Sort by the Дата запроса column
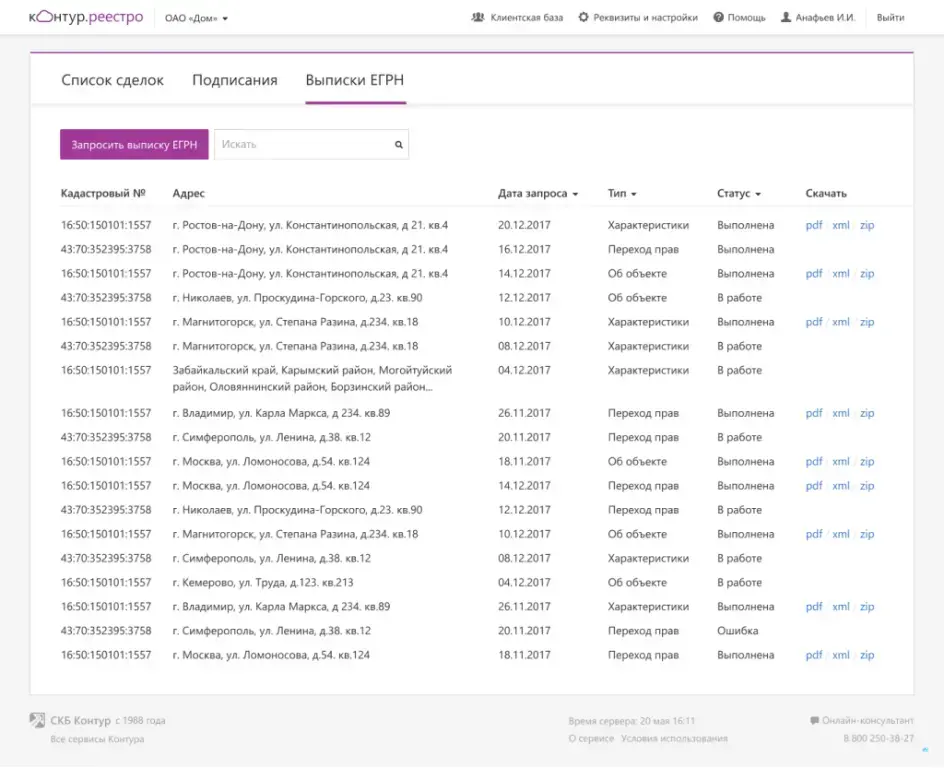This screenshot has width=944, height=768. 538,193
